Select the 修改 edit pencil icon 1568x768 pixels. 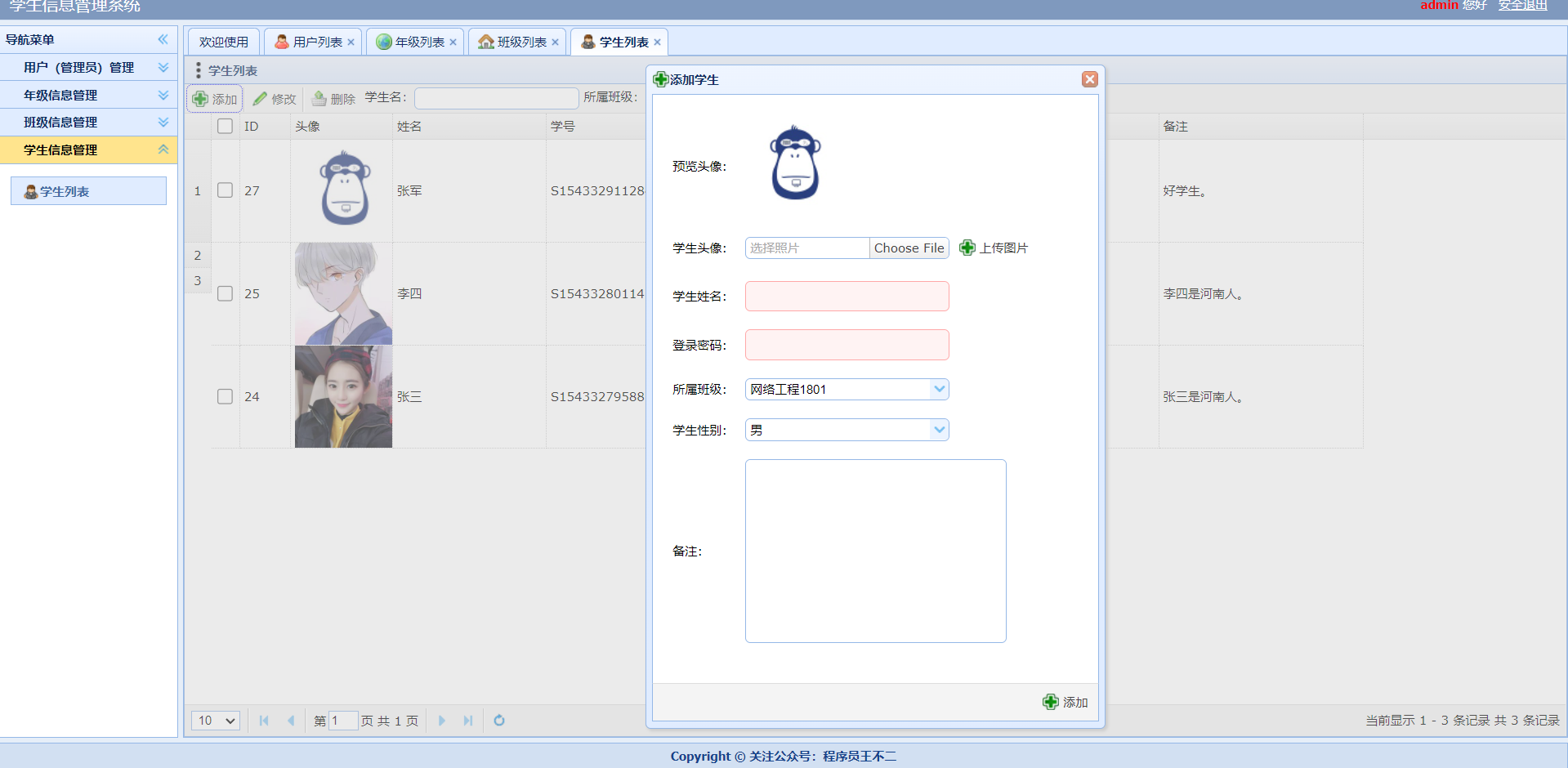[260, 98]
